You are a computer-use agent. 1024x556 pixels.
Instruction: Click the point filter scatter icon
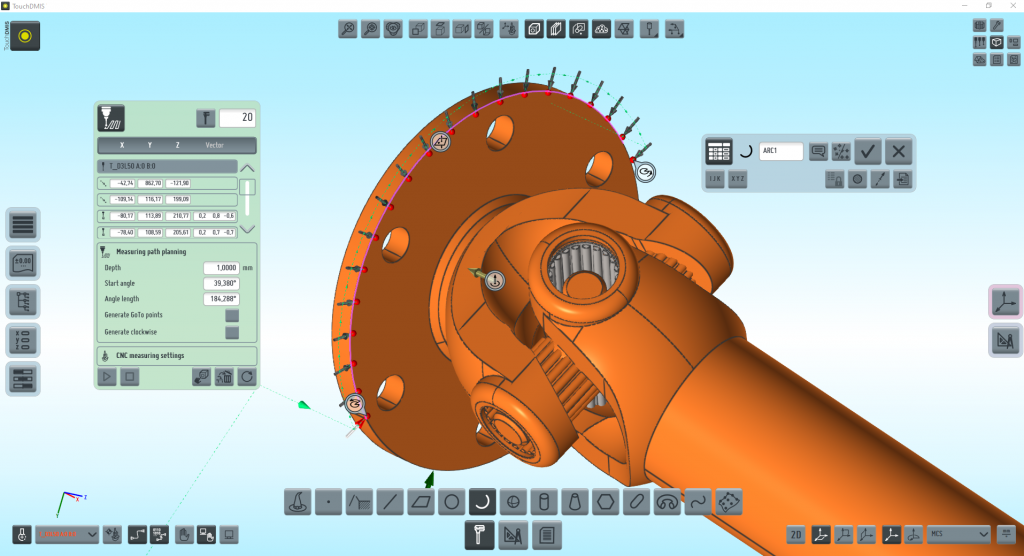point(841,152)
